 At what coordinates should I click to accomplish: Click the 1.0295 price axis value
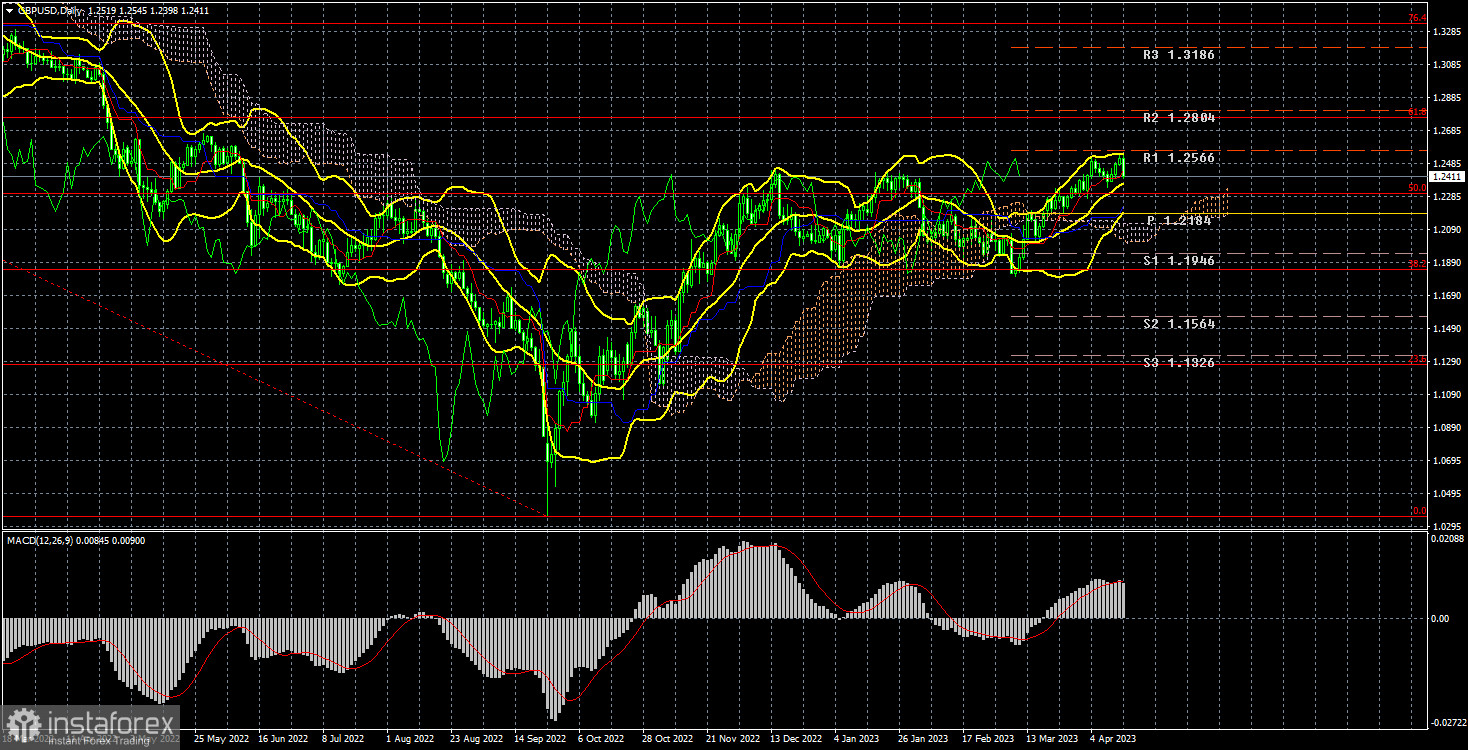click(x=1446, y=526)
